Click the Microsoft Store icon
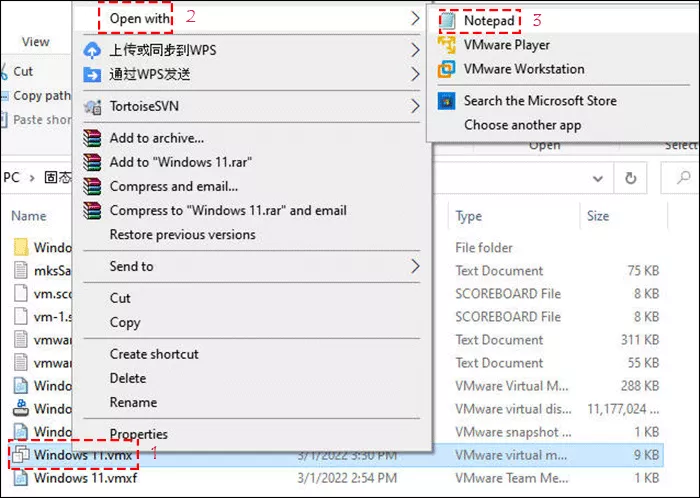700x498 pixels. tap(446, 101)
